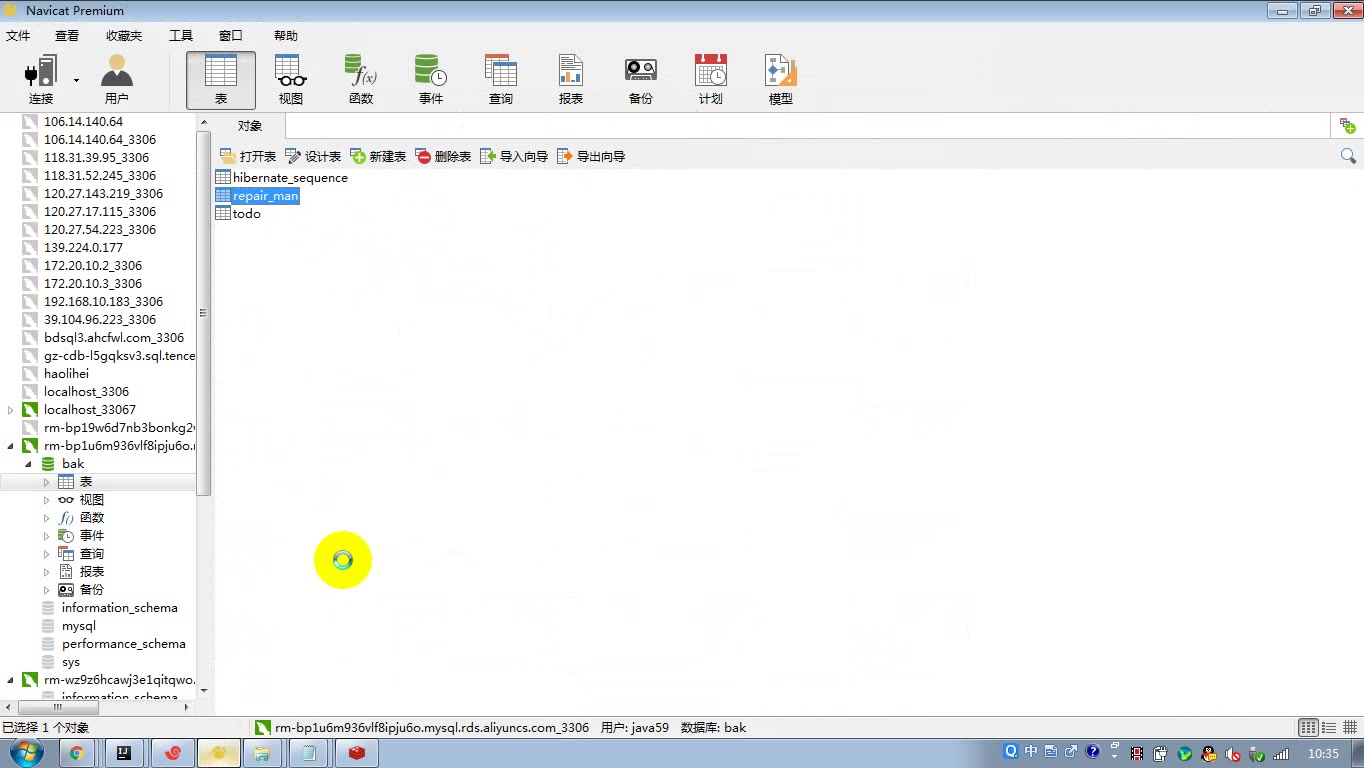Expand the 函数 node under bak
The width and height of the screenshot is (1364, 768).
point(46,518)
